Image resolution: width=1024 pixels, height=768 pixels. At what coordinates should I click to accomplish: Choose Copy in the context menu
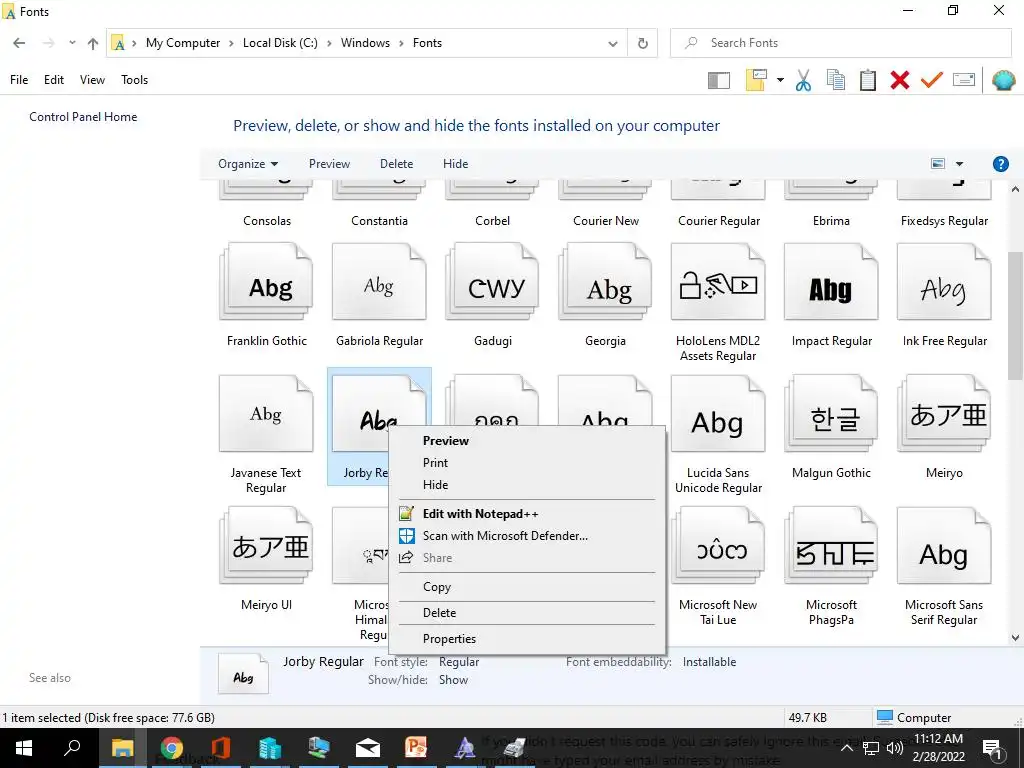click(527, 587)
